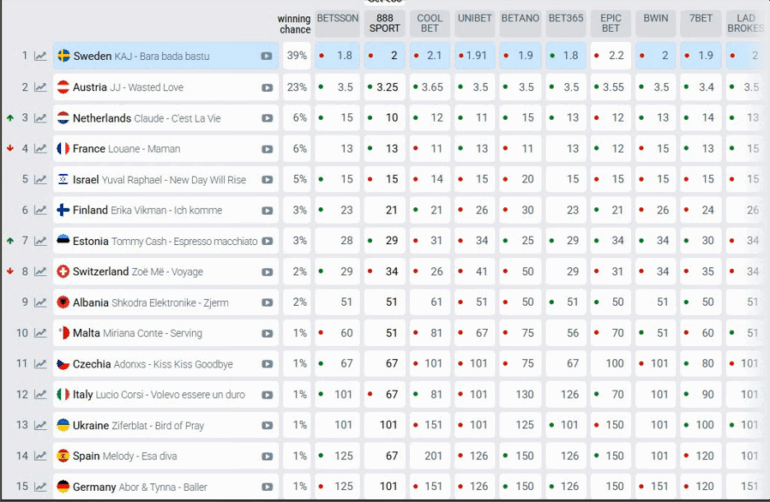The height and width of the screenshot is (502, 770).
Task: Select the 888 SPORT column header
Action: click(x=385, y=23)
